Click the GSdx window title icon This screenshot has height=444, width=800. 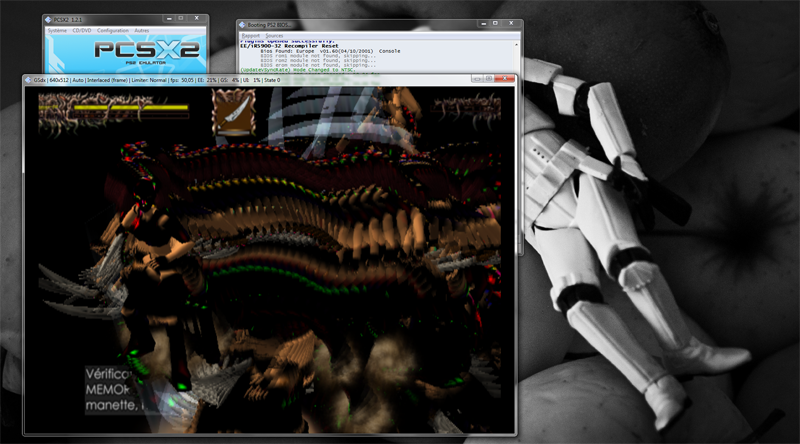[x=29, y=80]
